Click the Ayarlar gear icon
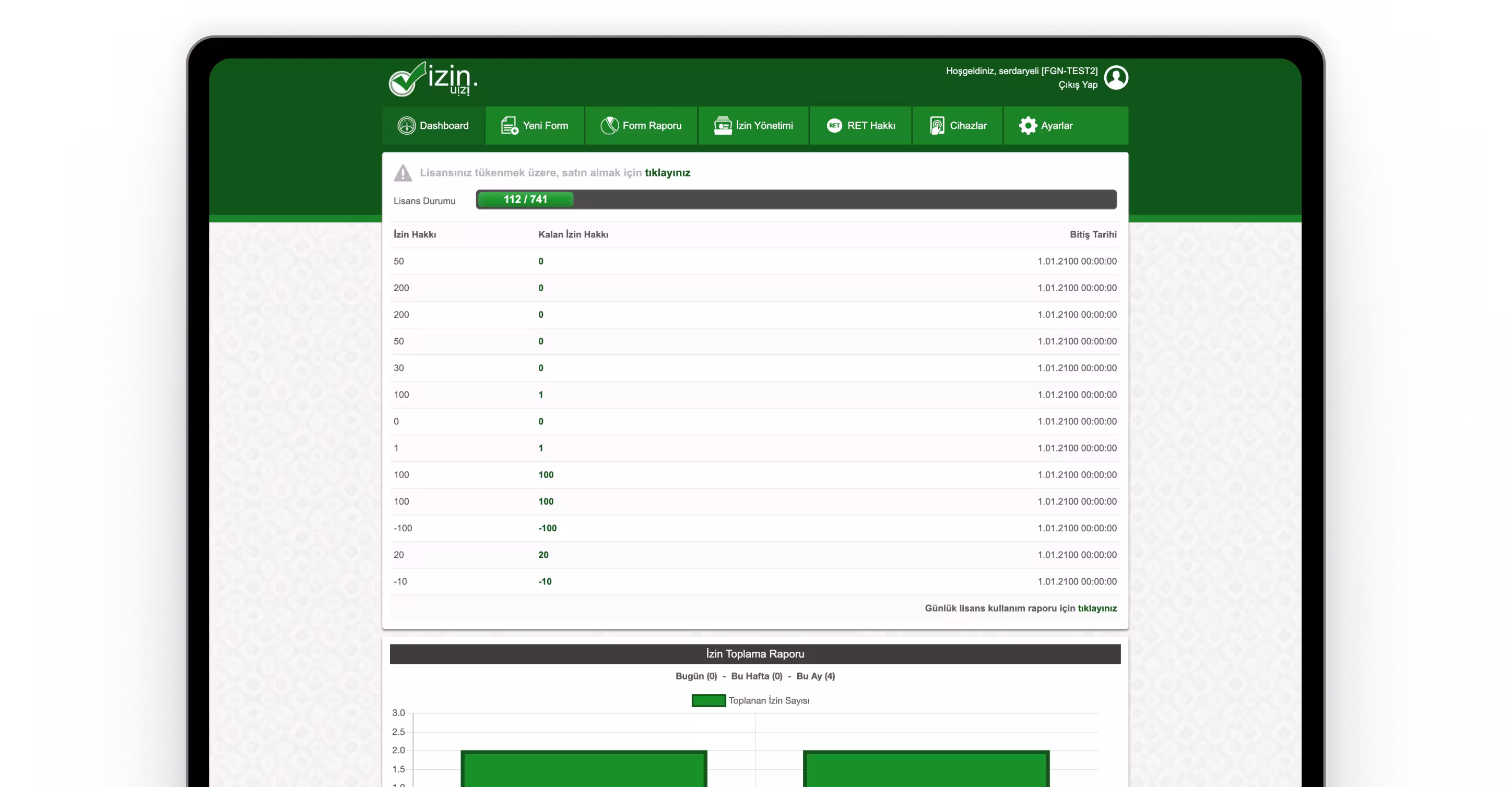 click(1028, 126)
